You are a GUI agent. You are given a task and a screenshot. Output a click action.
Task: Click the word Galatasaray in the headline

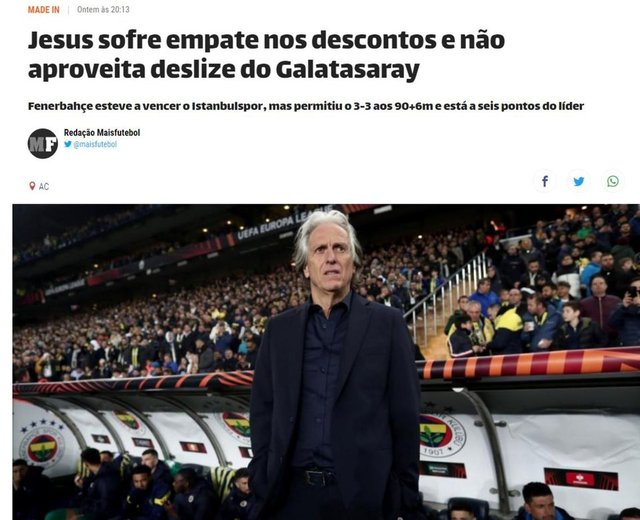[x=347, y=70]
